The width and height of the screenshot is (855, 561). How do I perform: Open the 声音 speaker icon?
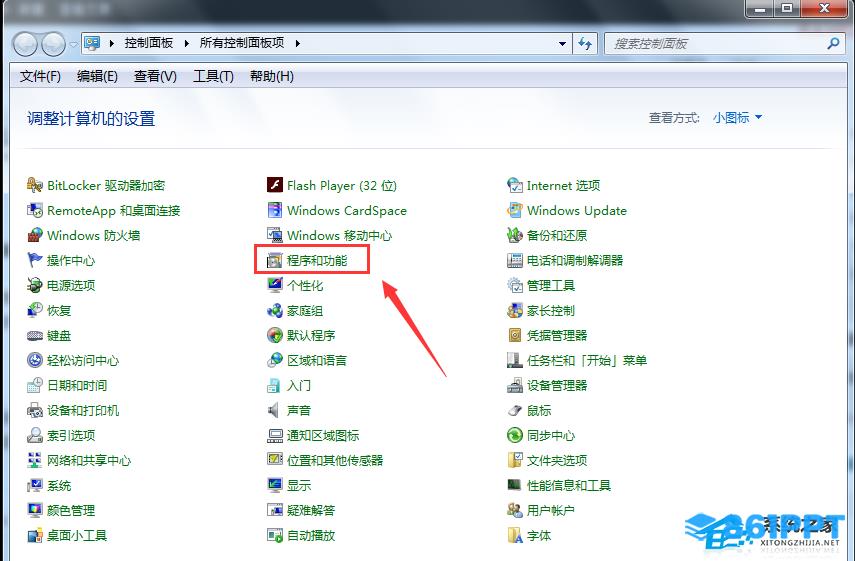point(275,410)
